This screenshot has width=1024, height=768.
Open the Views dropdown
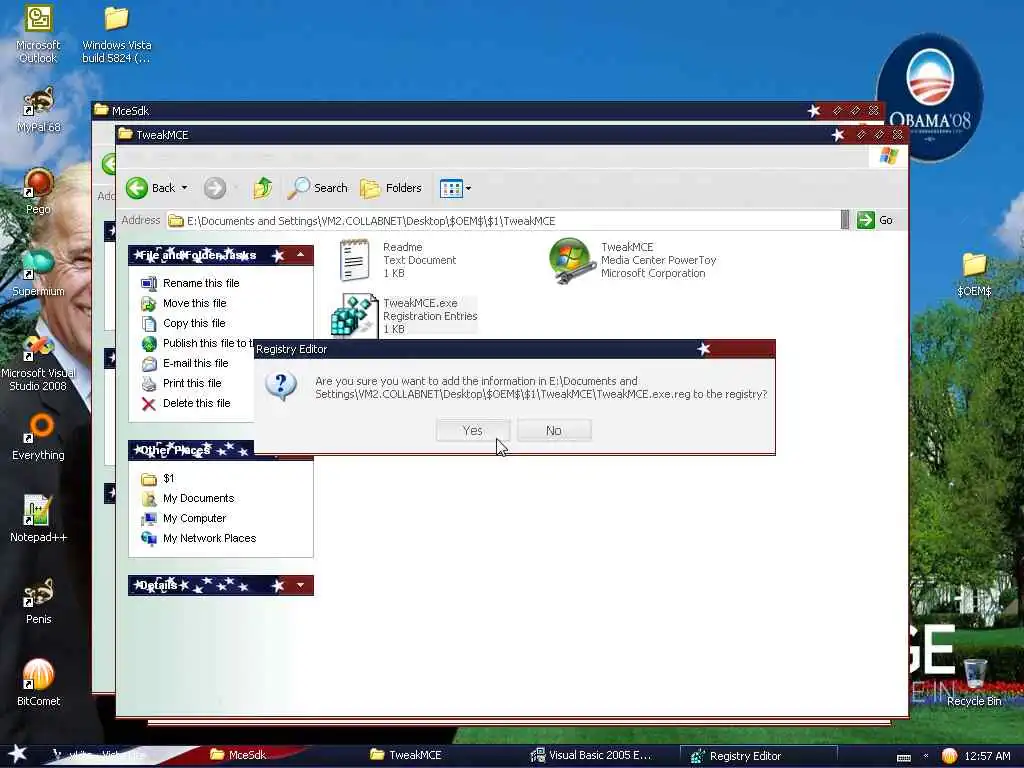[455, 188]
